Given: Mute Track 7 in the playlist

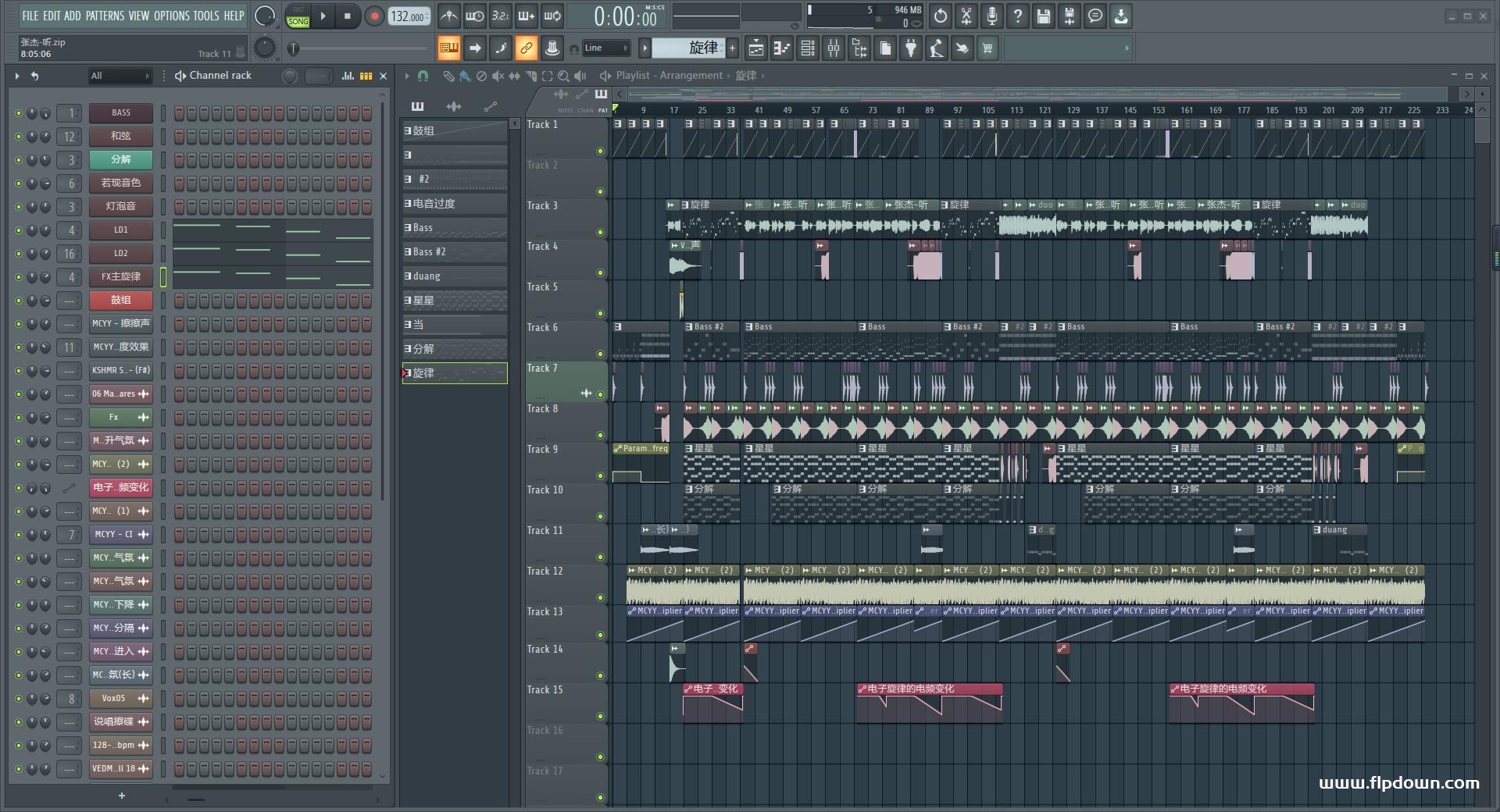Looking at the screenshot, I should pos(600,395).
